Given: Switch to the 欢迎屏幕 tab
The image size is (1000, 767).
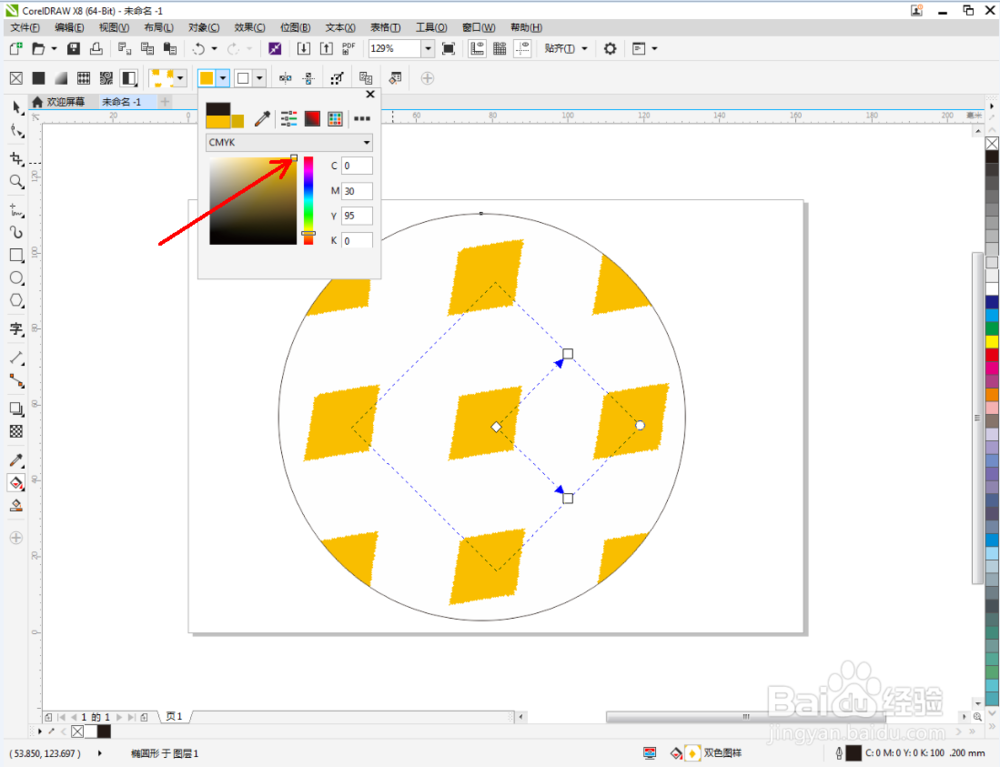Looking at the screenshot, I should (59, 102).
